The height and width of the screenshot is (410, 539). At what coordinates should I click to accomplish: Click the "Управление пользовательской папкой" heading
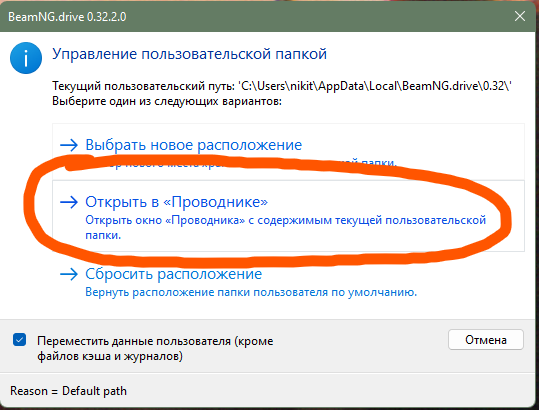[189, 54]
